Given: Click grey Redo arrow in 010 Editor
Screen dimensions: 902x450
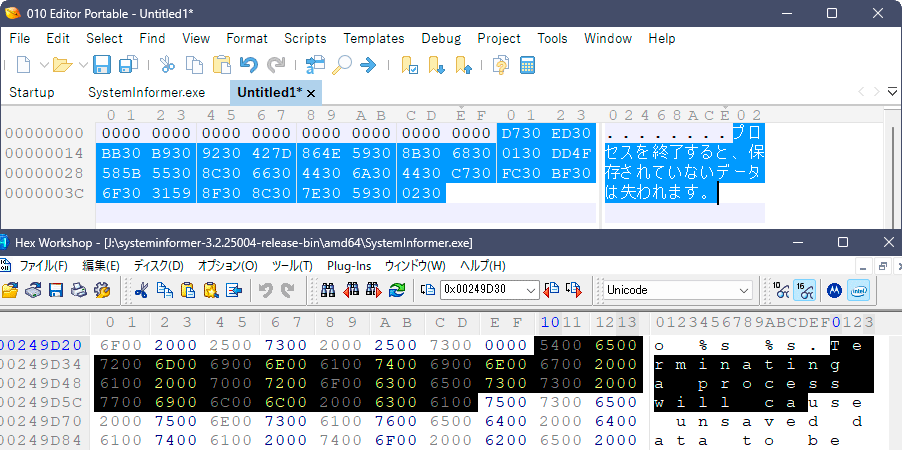Looking at the screenshot, I should [x=276, y=64].
